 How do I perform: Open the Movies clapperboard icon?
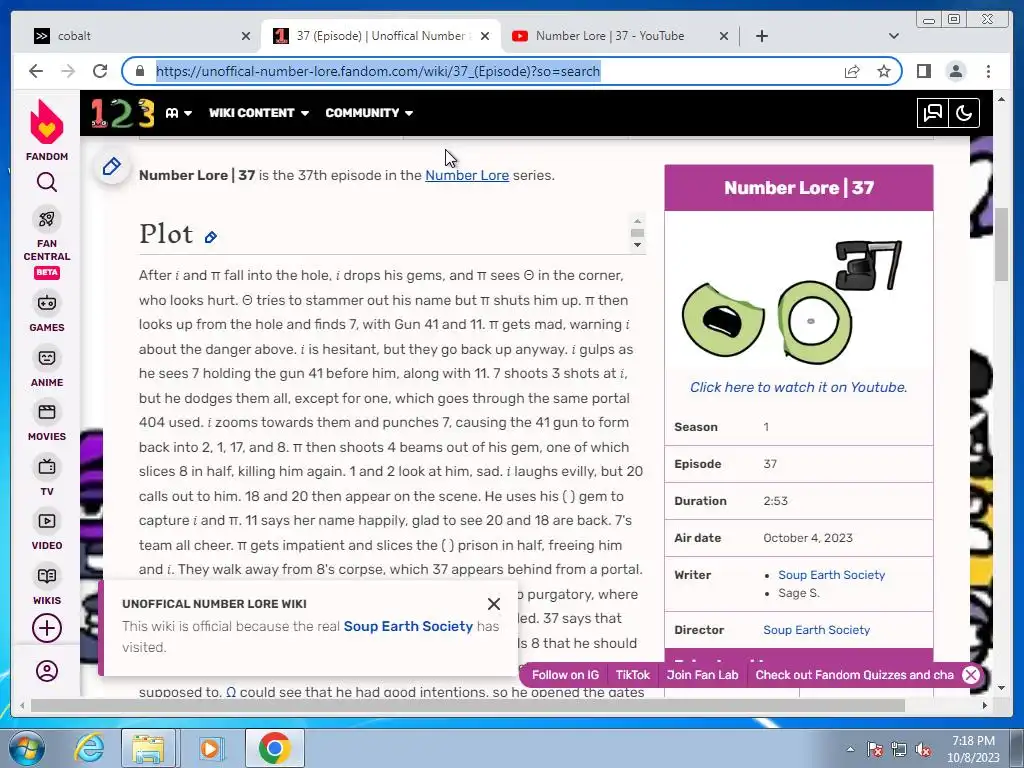click(x=46, y=412)
